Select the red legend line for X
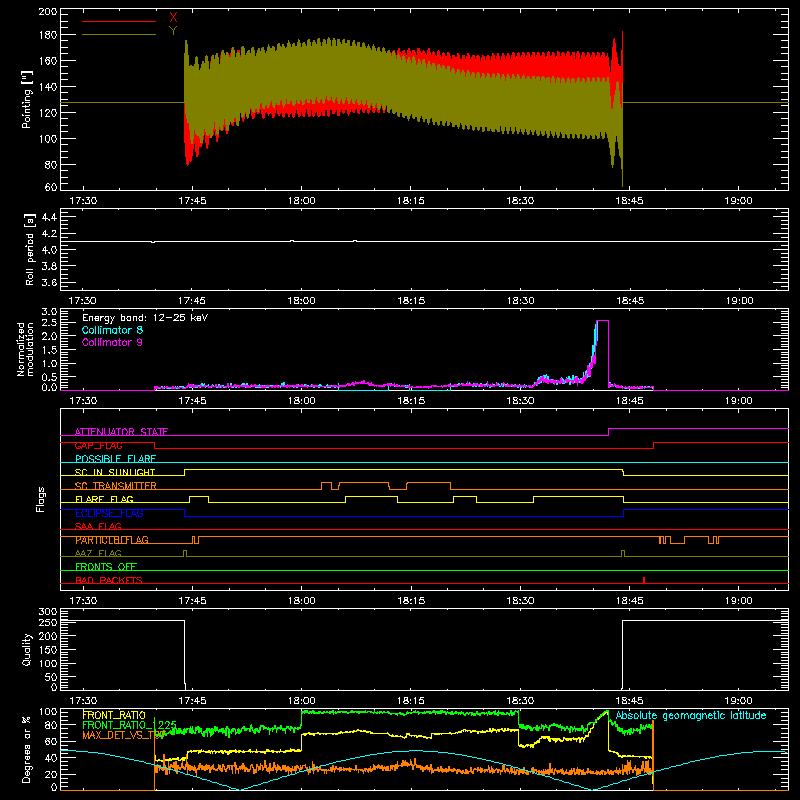800x800 pixels. click(119, 21)
